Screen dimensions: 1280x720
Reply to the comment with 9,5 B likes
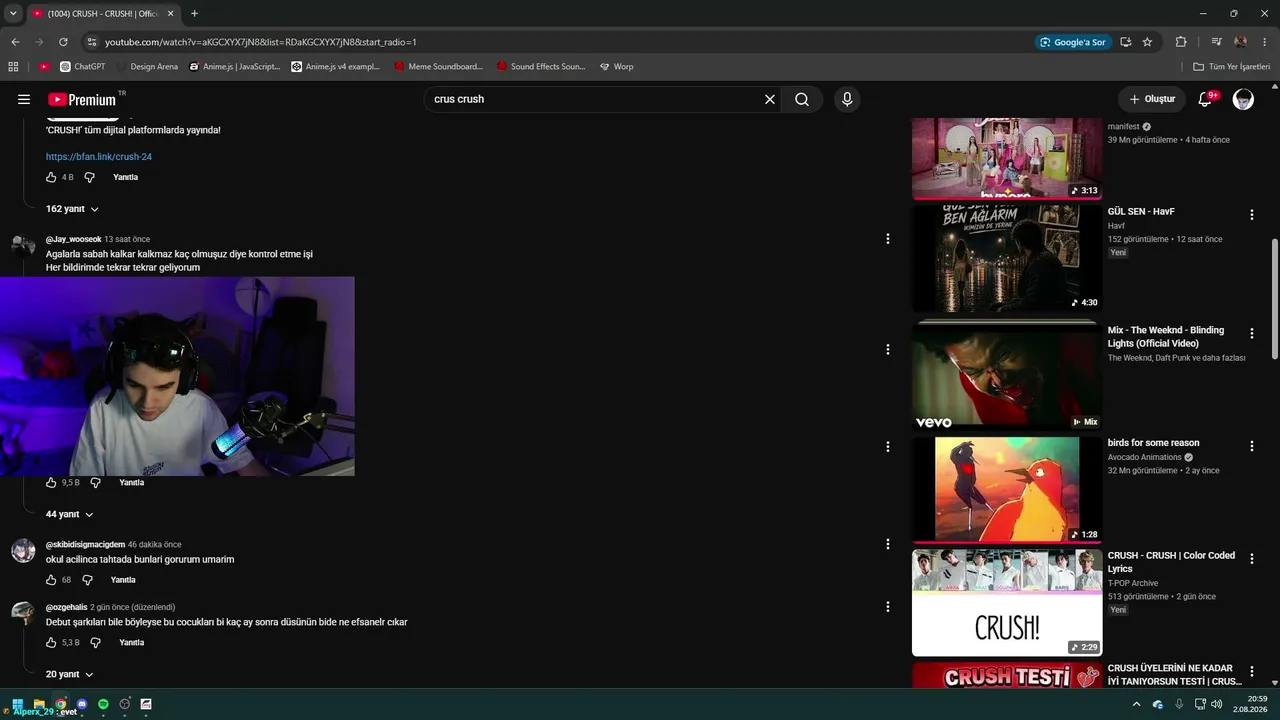pos(131,482)
